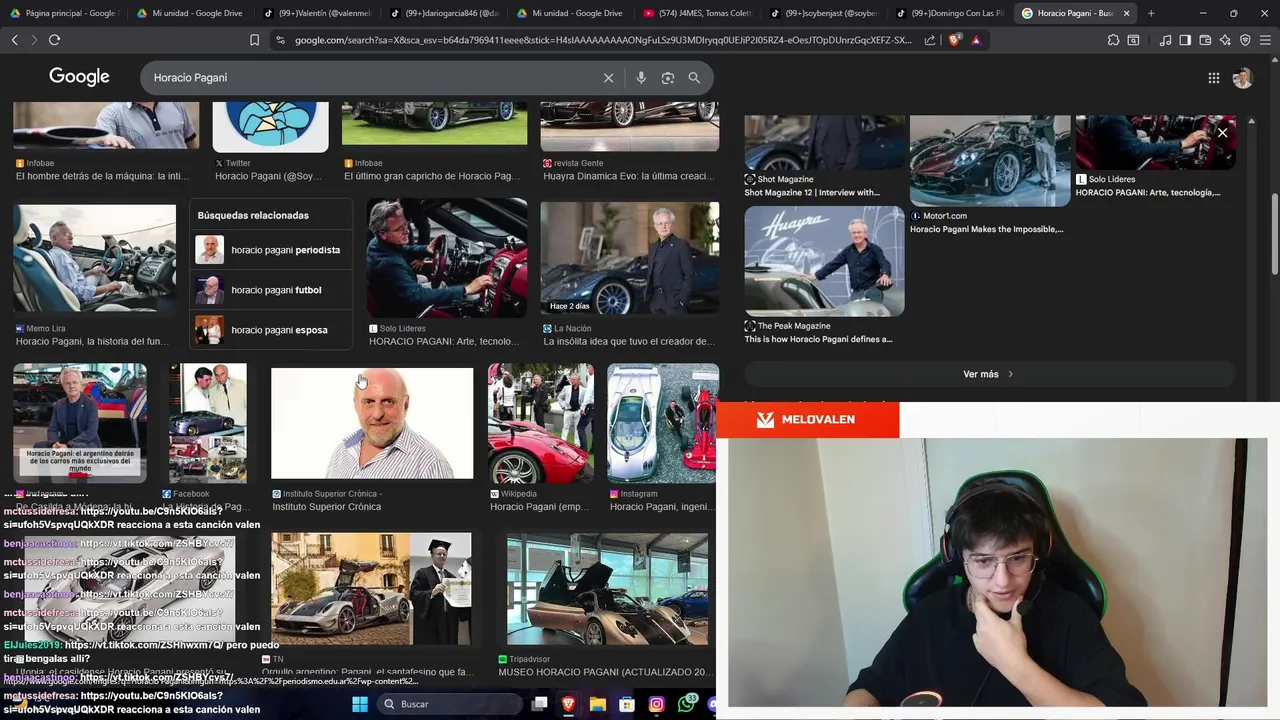Open the Wikipedia red car image result
Screen dimensions: 1280x720
coord(541,423)
